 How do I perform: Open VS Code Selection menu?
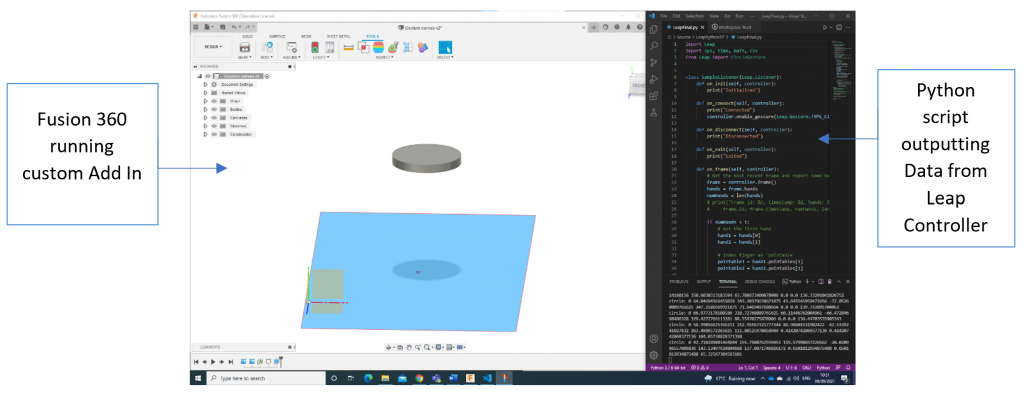[x=694, y=15]
